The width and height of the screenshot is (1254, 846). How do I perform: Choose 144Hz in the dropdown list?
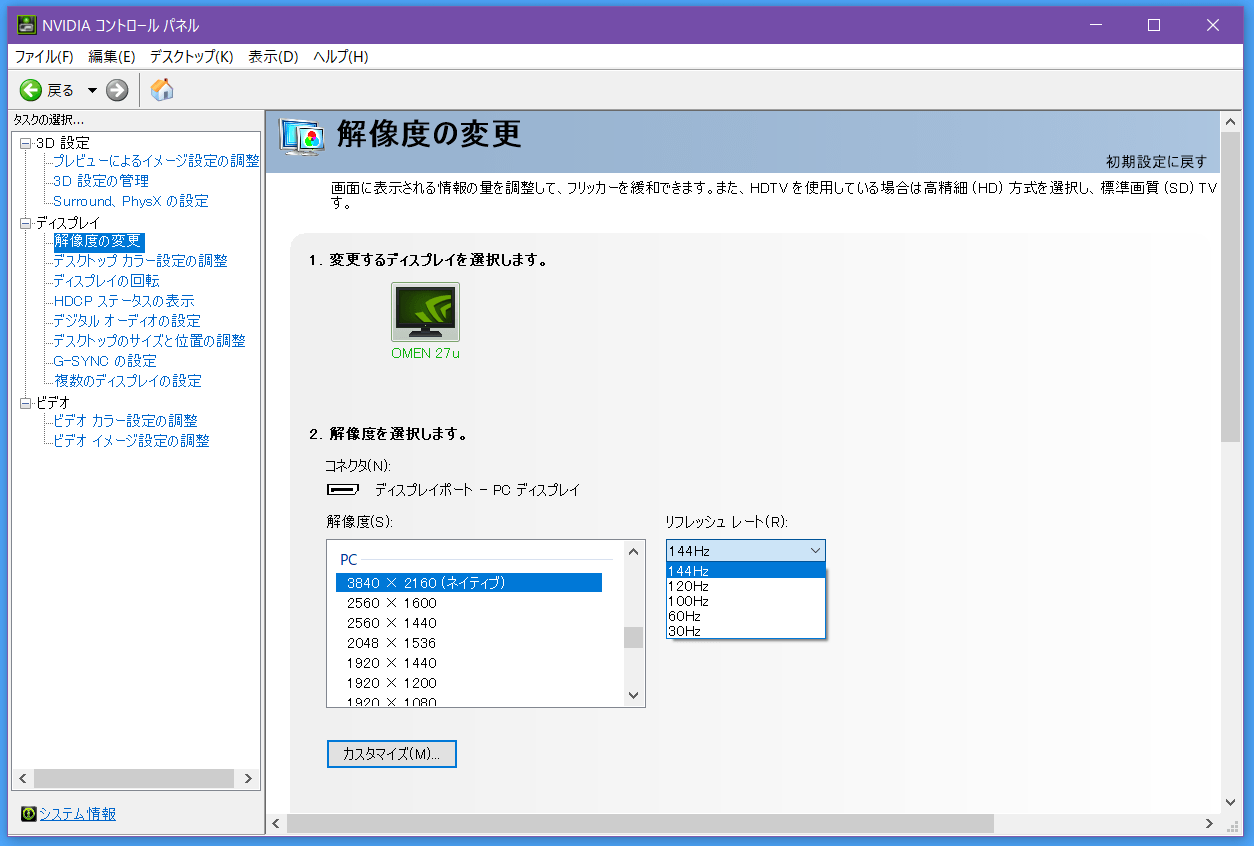[x=746, y=571]
